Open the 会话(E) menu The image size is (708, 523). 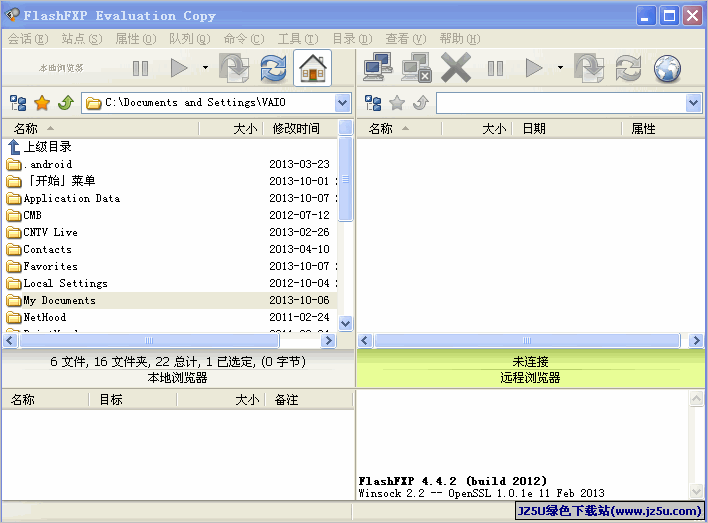pyautogui.click(x=28, y=39)
